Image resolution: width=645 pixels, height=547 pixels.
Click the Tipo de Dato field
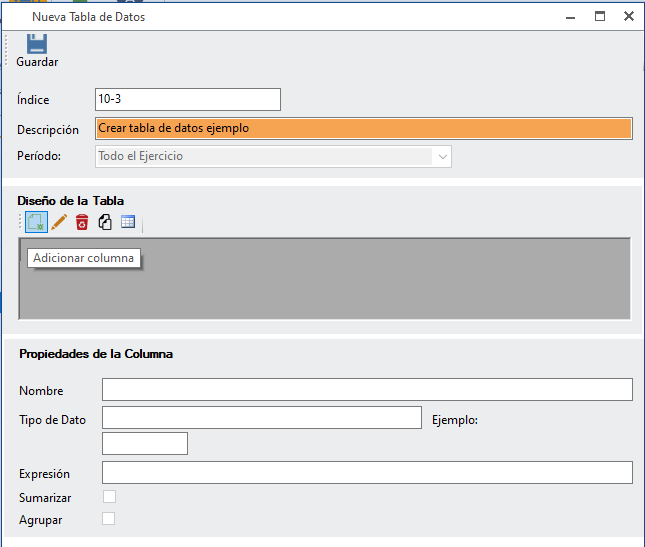coord(261,417)
